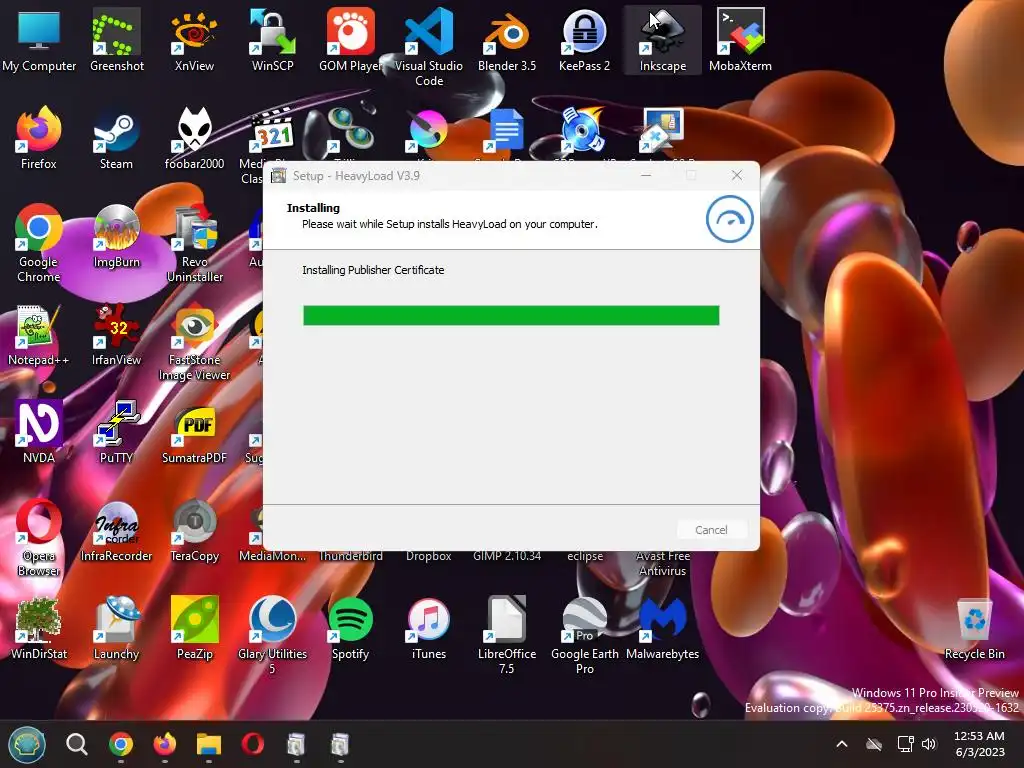Select the Revo Uninstaller desktop shortcut

(x=194, y=243)
